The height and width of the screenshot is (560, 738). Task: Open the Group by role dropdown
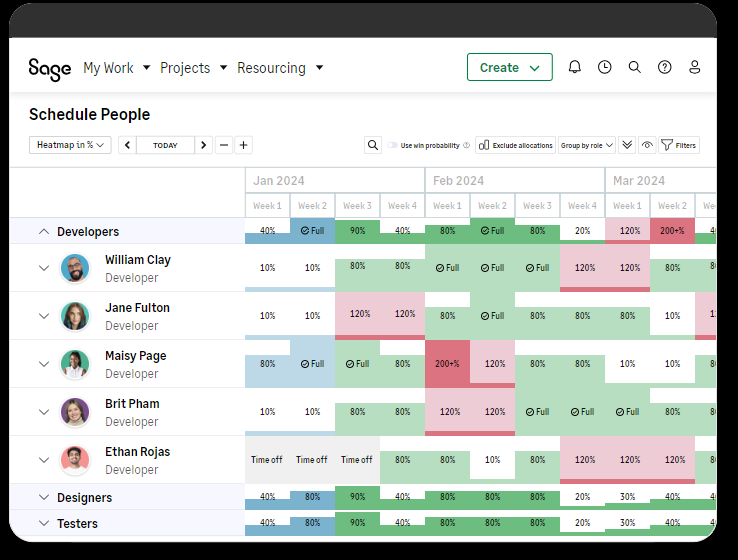586,145
